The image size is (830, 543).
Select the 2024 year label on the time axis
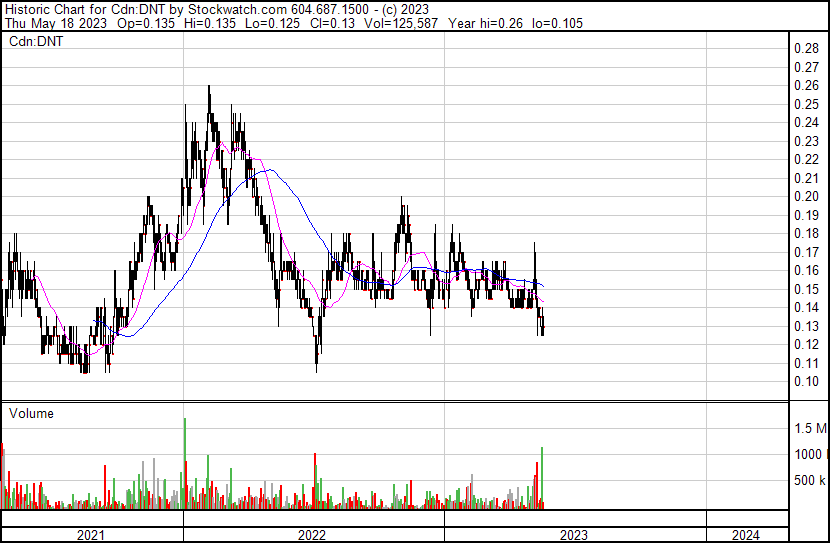(744, 535)
